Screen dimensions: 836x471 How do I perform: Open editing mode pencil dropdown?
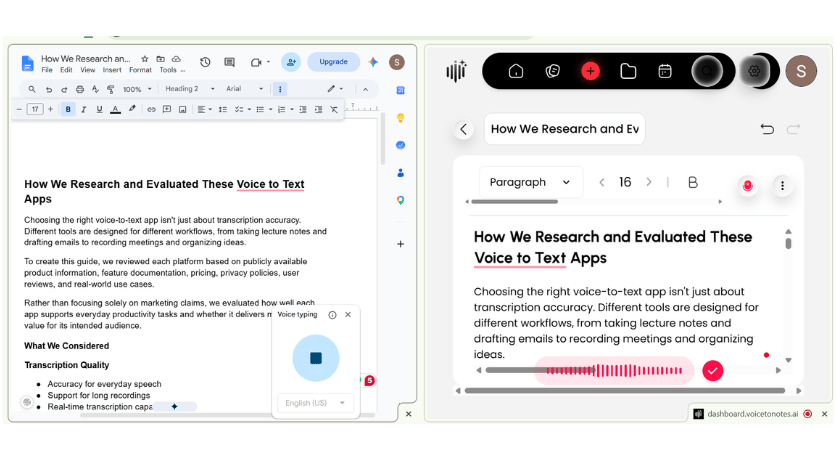(x=335, y=89)
